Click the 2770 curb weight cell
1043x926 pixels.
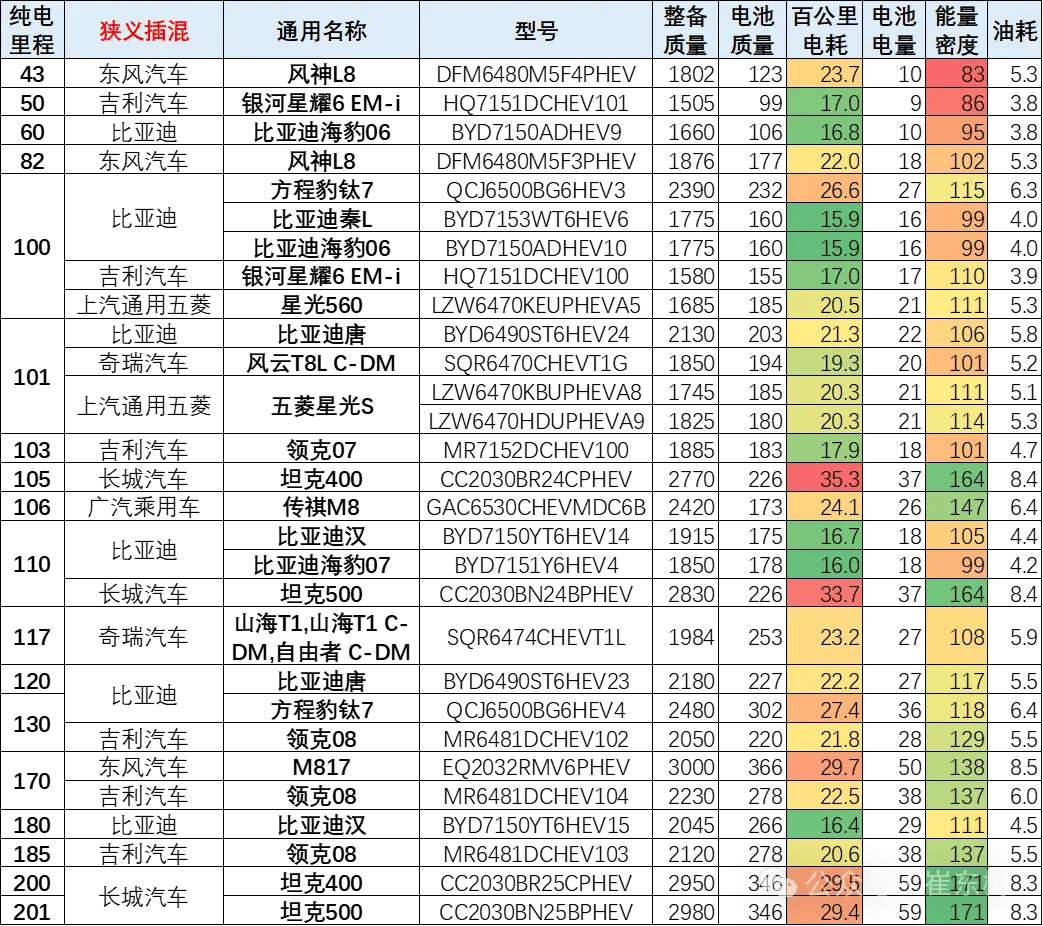tap(685, 478)
